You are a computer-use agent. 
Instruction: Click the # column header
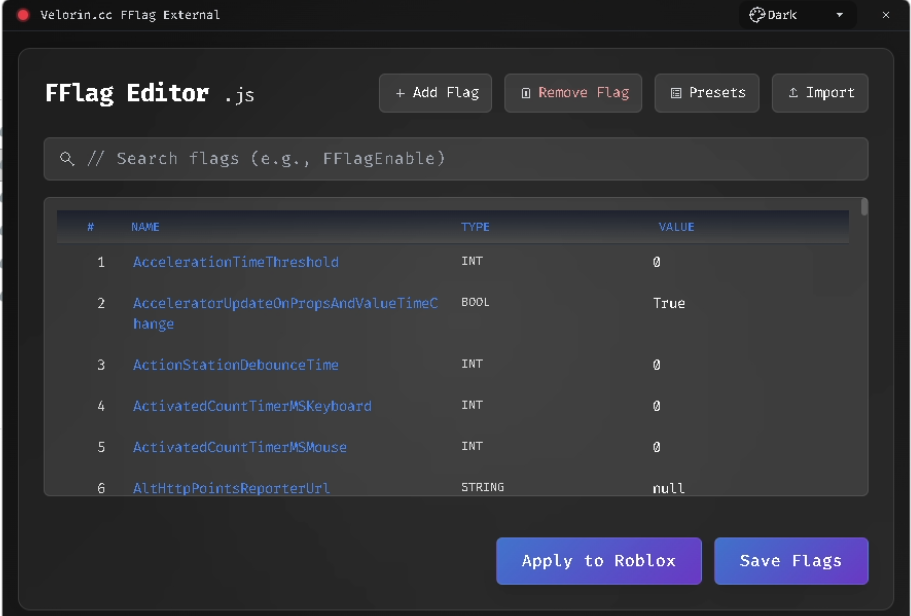91,227
